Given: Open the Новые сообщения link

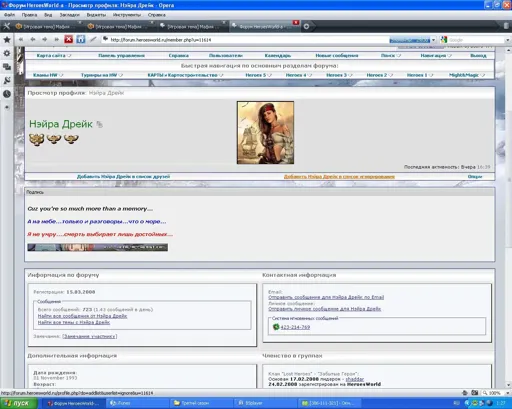Looking at the screenshot, I should [x=337, y=55].
